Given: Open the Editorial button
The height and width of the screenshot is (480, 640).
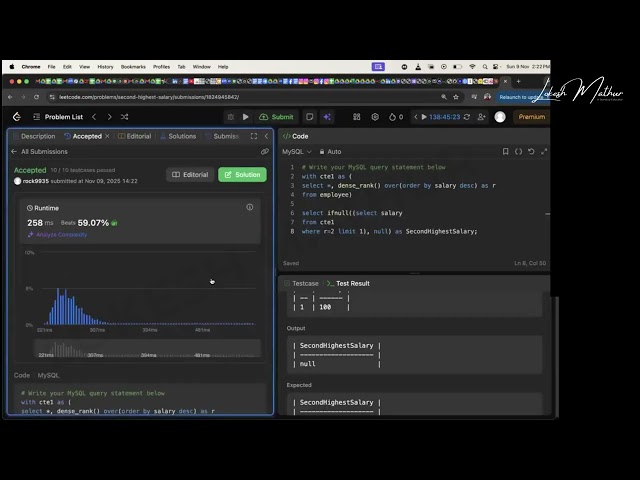Looking at the screenshot, I should tap(190, 175).
